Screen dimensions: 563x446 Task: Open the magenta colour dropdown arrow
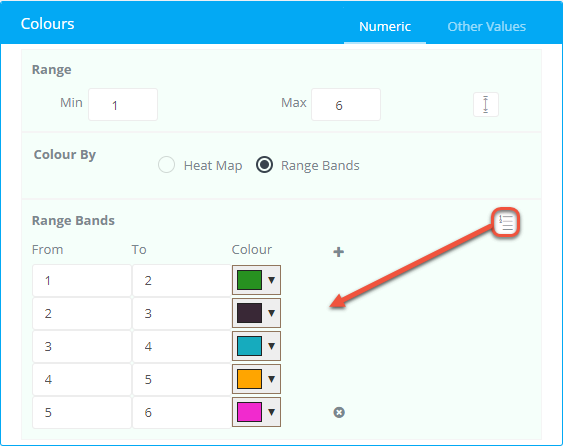pyautogui.click(x=271, y=412)
